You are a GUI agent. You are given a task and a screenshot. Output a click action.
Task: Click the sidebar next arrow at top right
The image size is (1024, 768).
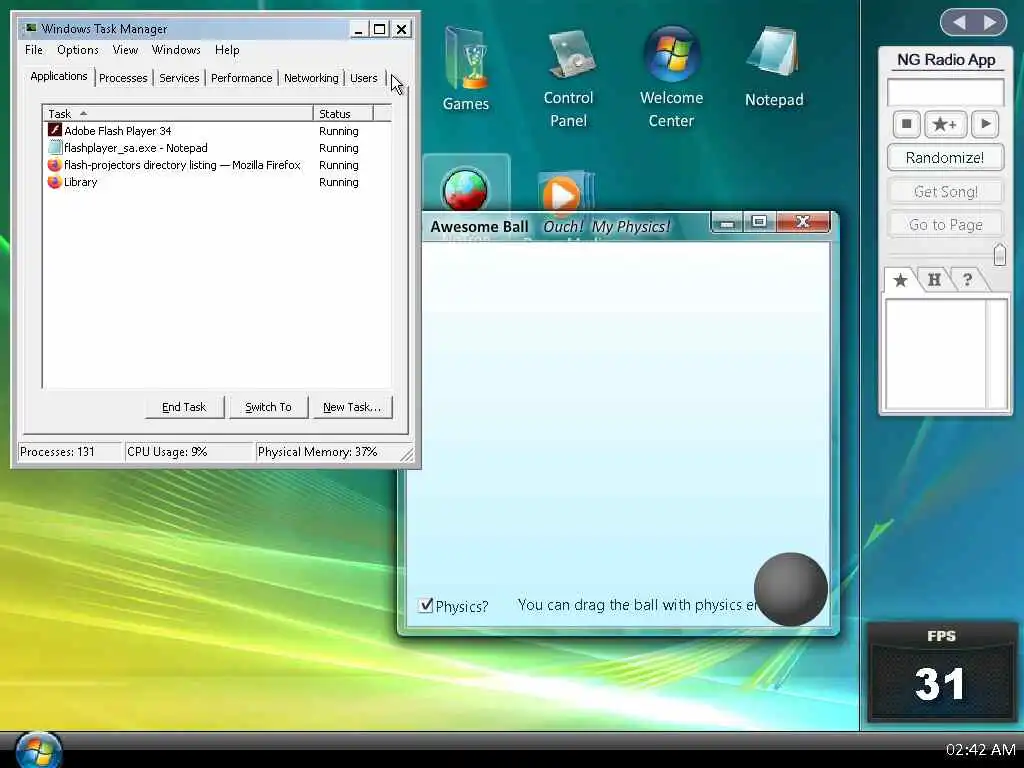(990, 23)
